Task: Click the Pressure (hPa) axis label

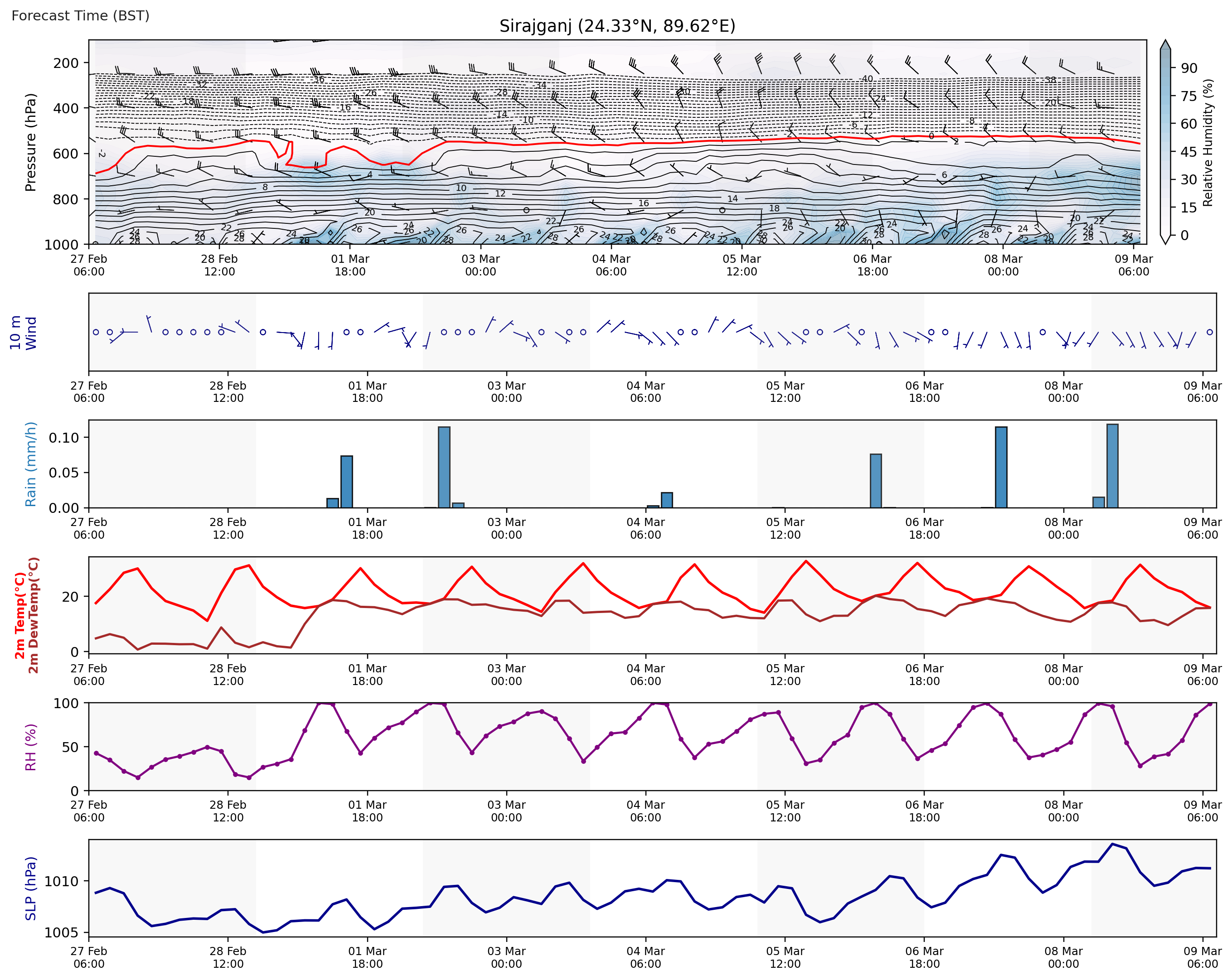Action: (30, 142)
